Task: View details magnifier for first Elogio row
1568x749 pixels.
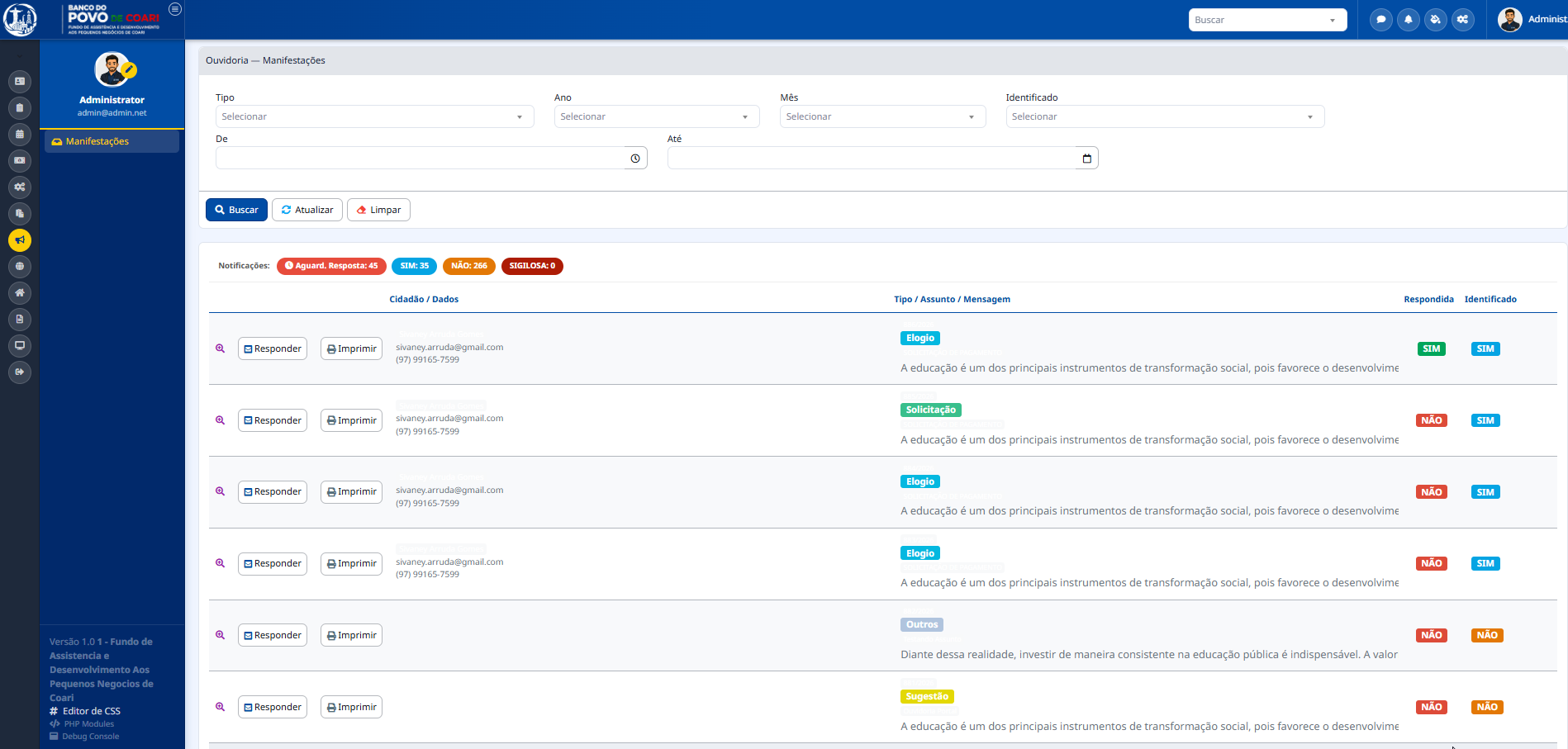Action: click(220, 348)
